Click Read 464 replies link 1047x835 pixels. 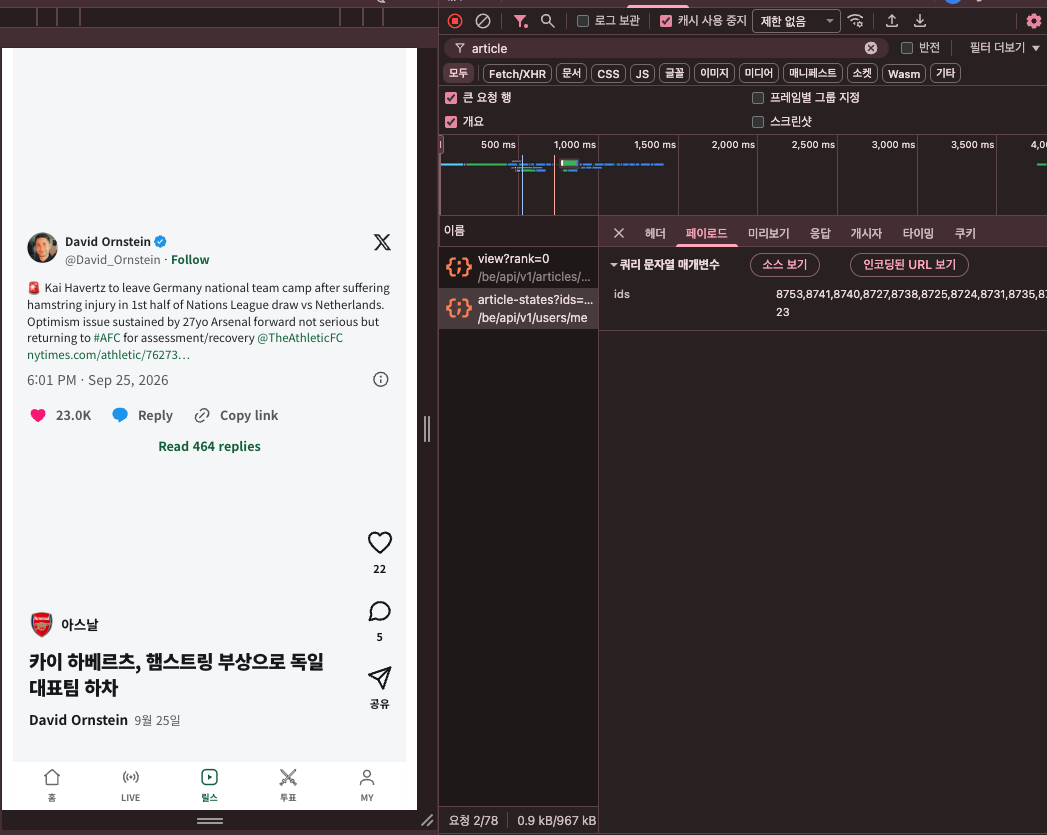(210, 447)
